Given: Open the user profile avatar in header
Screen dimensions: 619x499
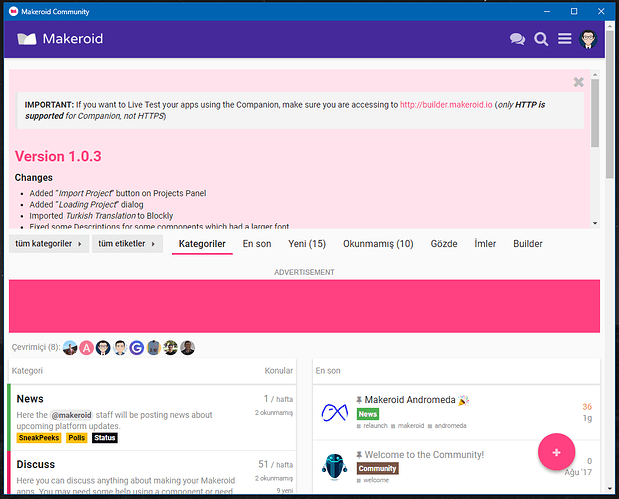Looking at the screenshot, I should coord(590,40).
